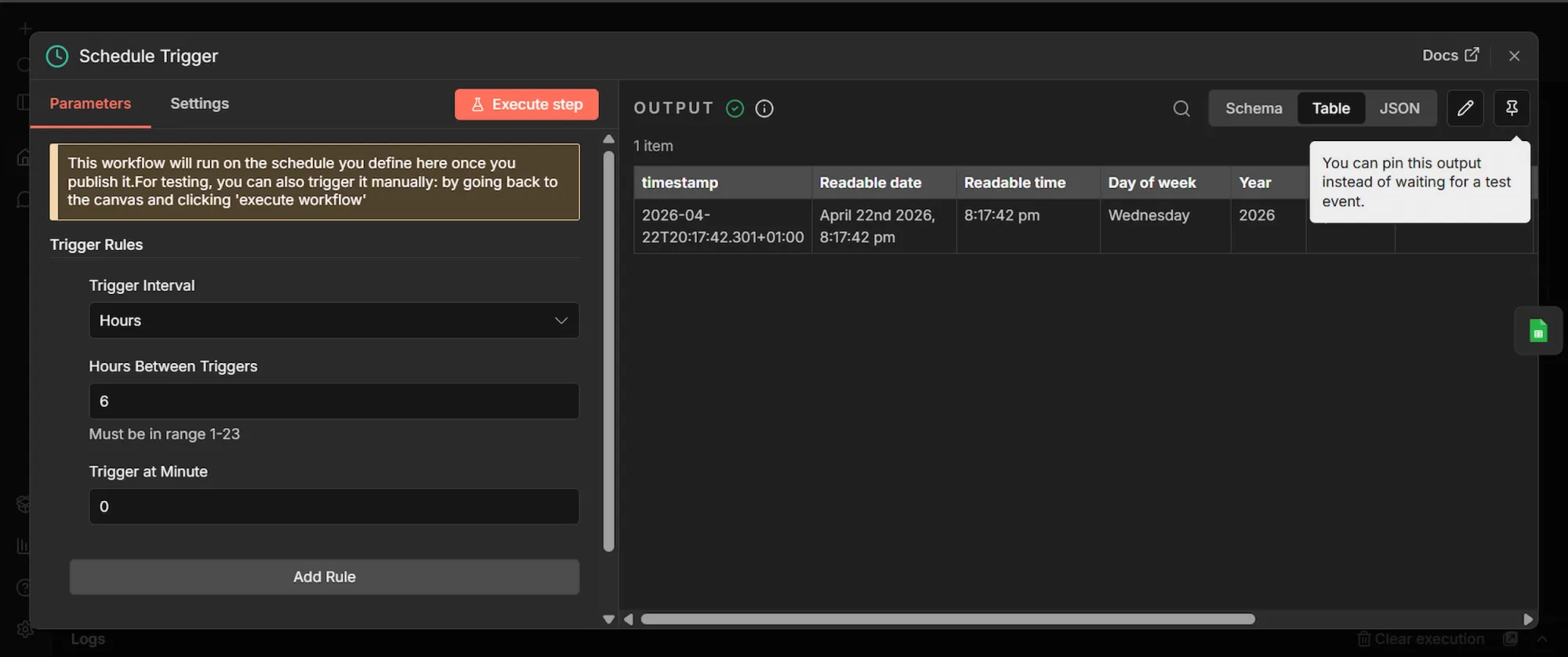Click the Readable date column header
The height and width of the screenshot is (657, 1568).
point(884,183)
